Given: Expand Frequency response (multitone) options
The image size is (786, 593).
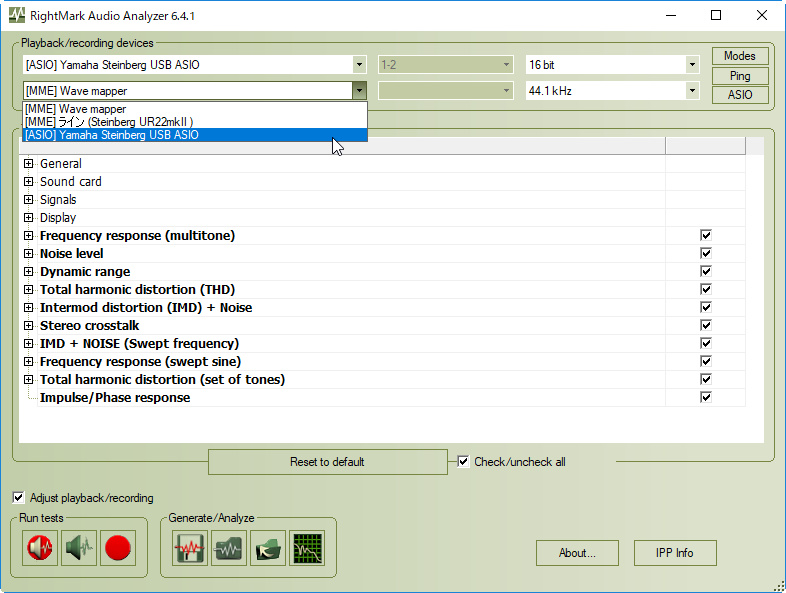Looking at the screenshot, I should (29, 236).
